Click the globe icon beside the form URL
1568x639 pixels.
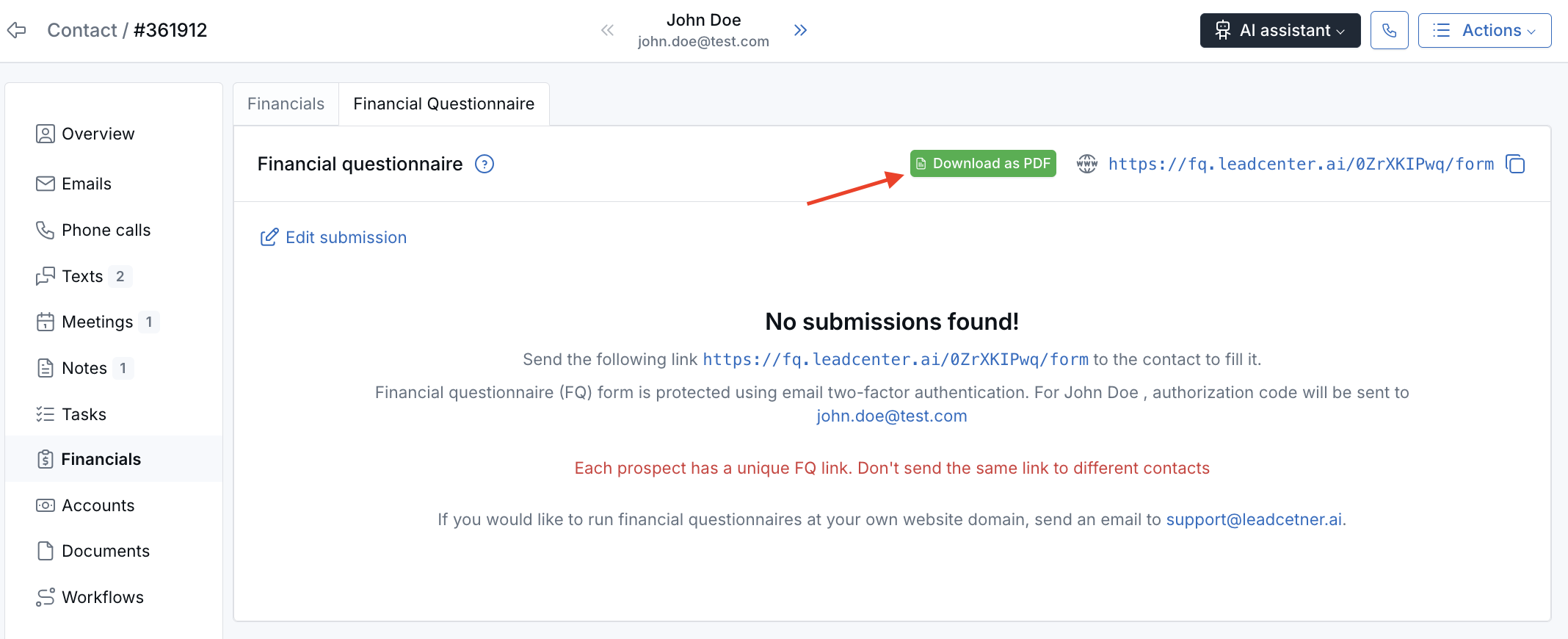(x=1087, y=164)
